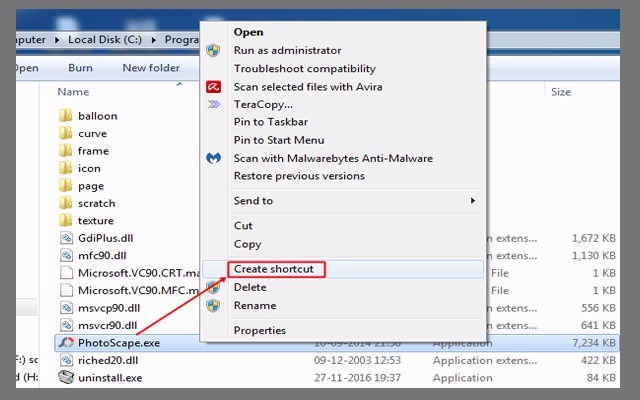The image size is (640, 400).
Task: Click the New folder toolbar button
Action: point(150,68)
